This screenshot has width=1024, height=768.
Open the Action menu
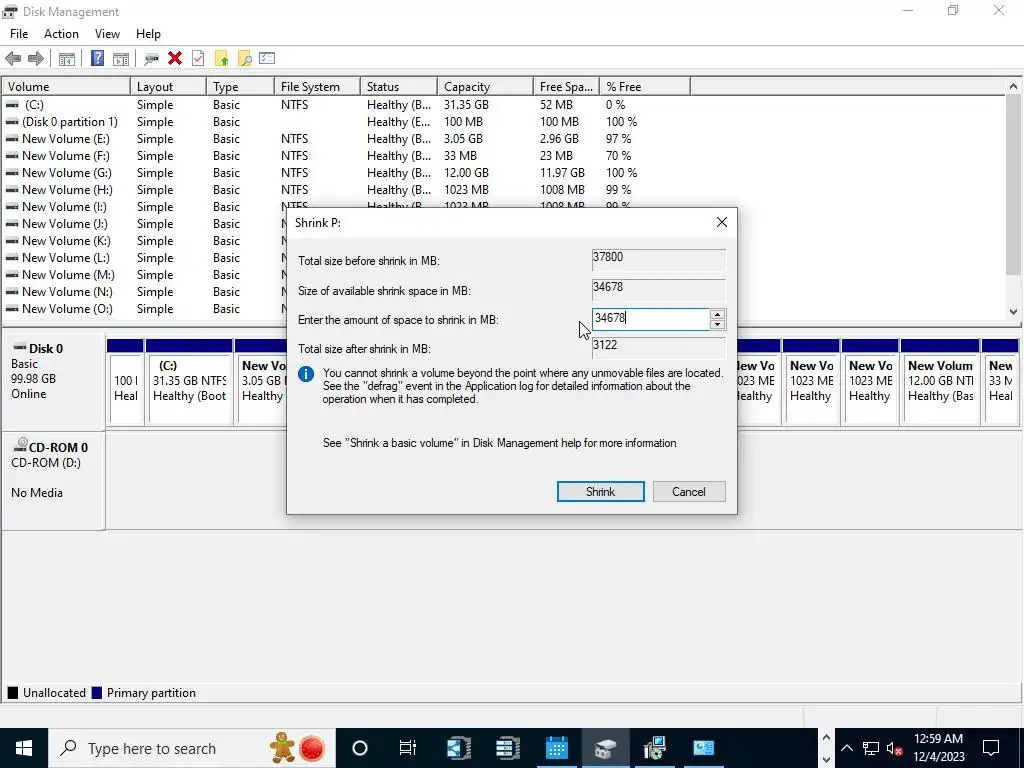tap(61, 34)
